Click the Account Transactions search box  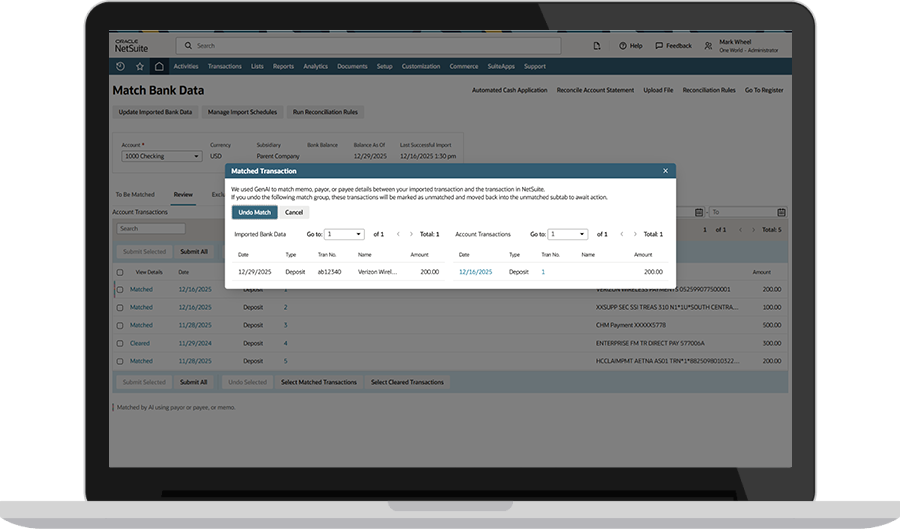click(151, 228)
